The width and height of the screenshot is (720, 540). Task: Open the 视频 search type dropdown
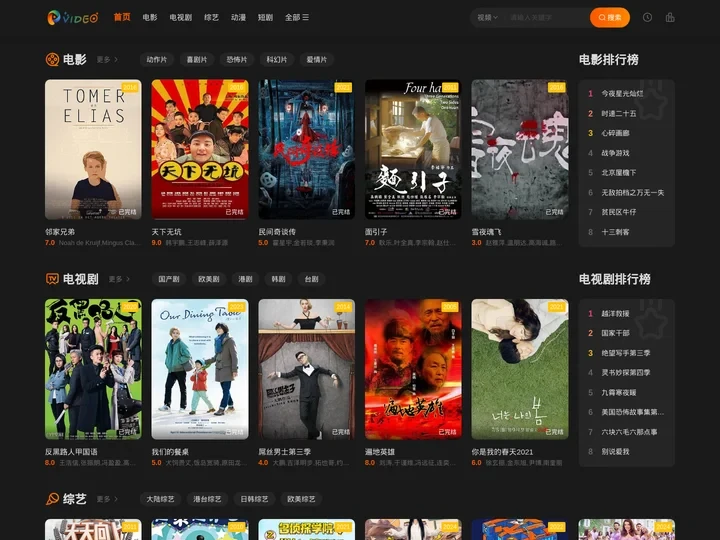(487, 17)
